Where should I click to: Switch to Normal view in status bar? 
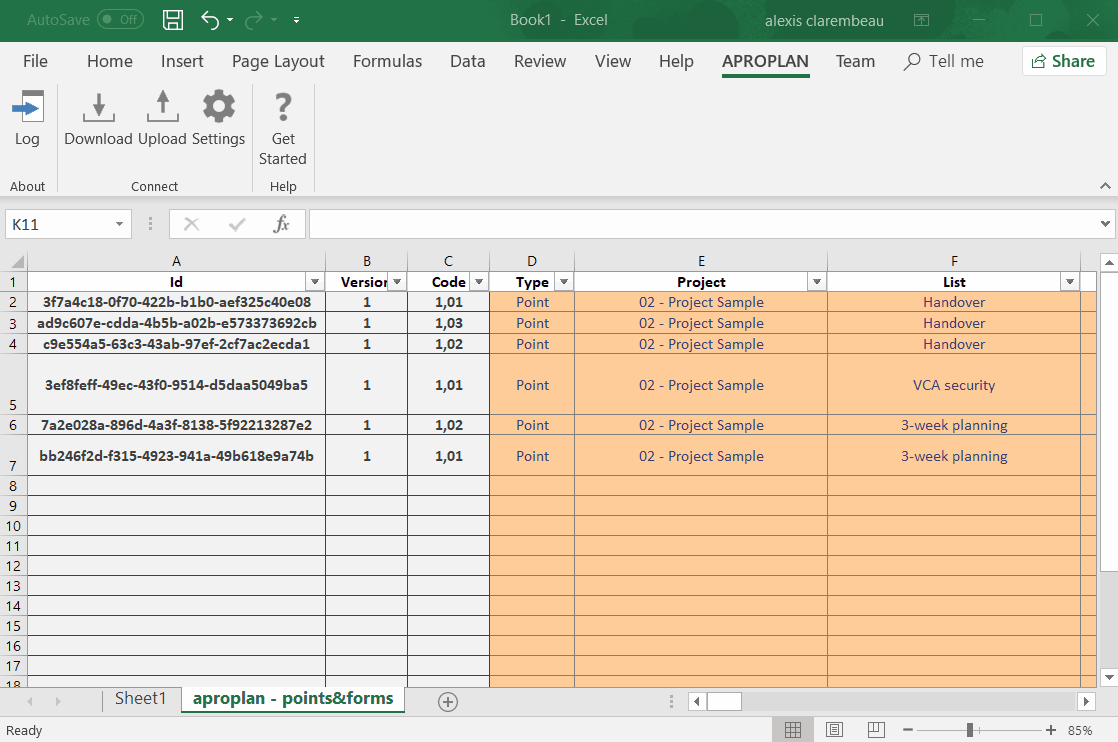tap(793, 730)
